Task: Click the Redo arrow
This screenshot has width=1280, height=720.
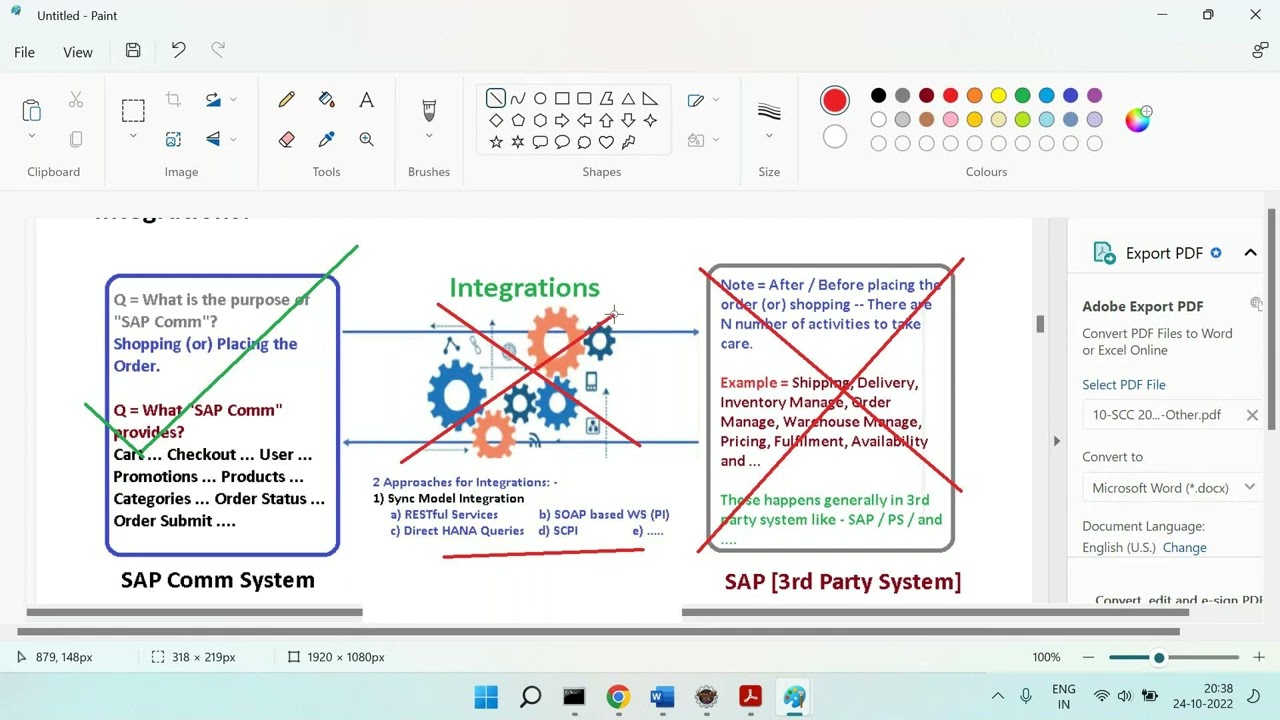Action: tap(218, 51)
